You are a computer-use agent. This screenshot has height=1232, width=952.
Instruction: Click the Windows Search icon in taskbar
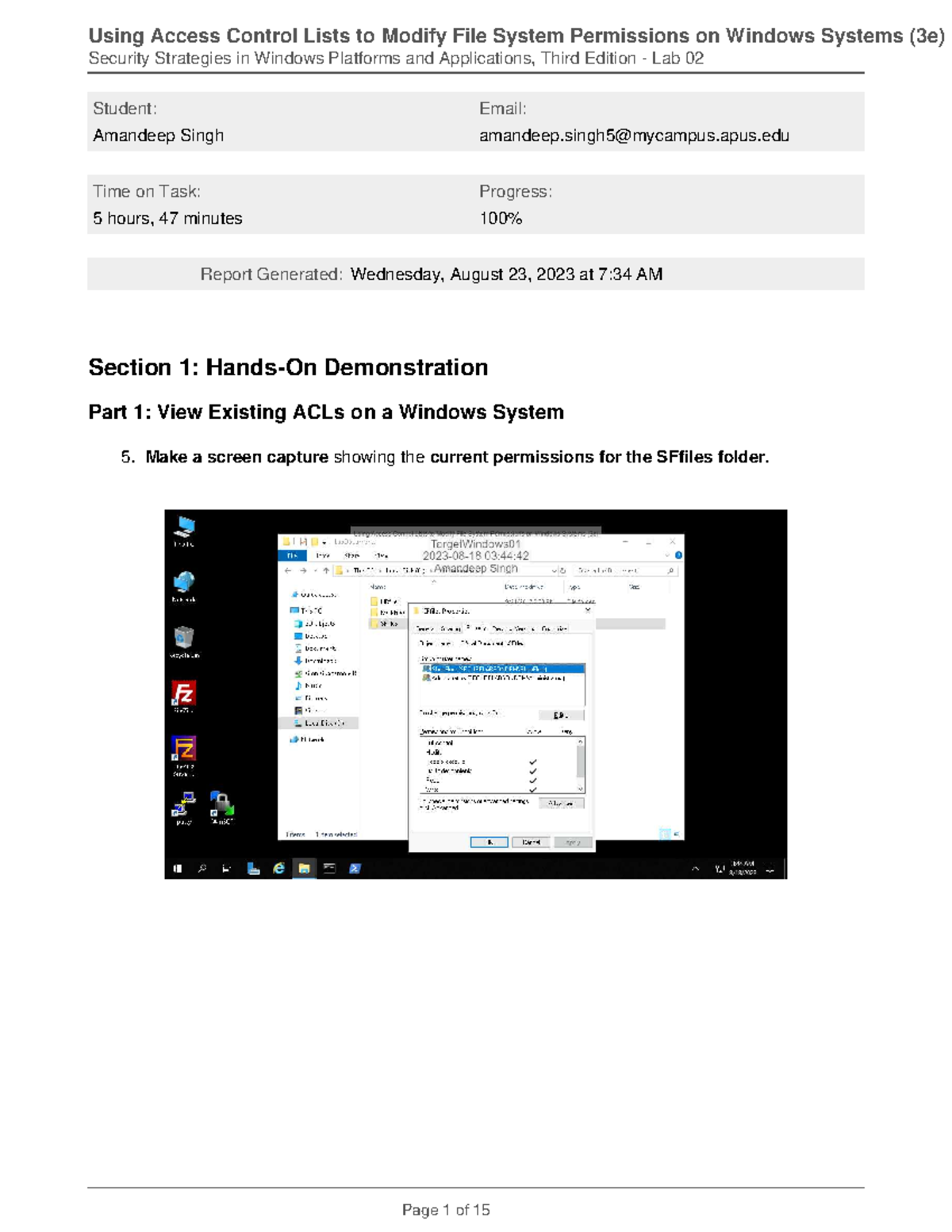point(201,869)
